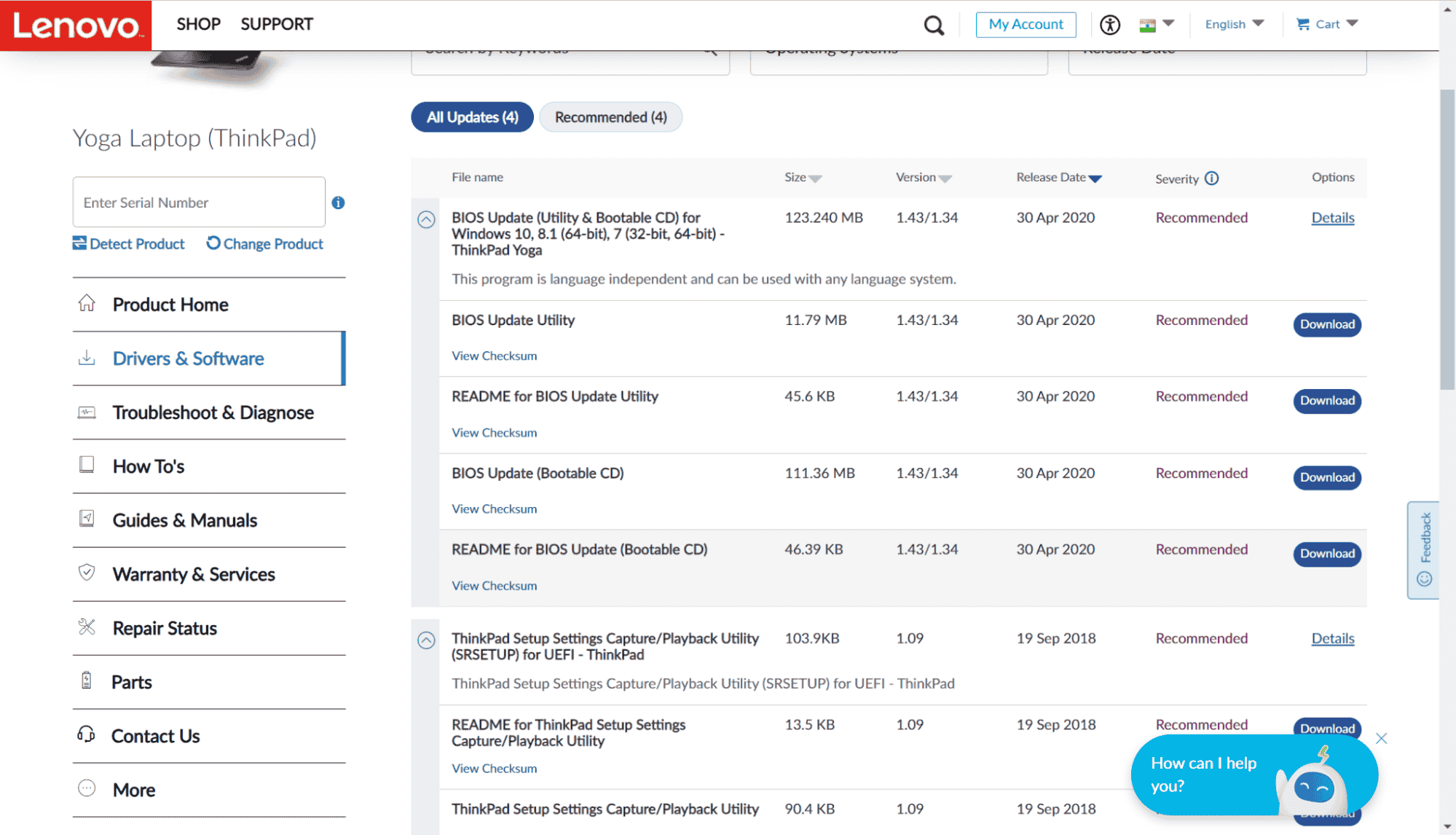Click the search magnifier icon
The image size is (1456, 835).
pyautogui.click(x=934, y=23)
